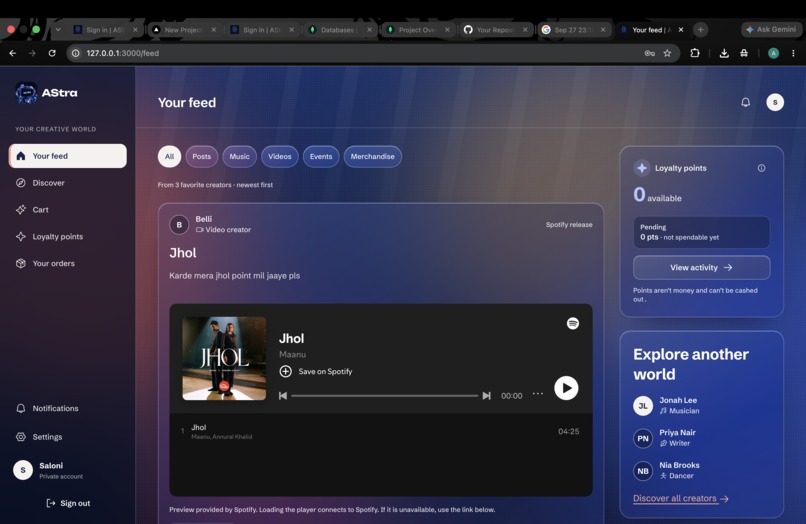Click the Chrome profile avatar A
Viewport: 806px width, 524px height.
pos(773,53)
